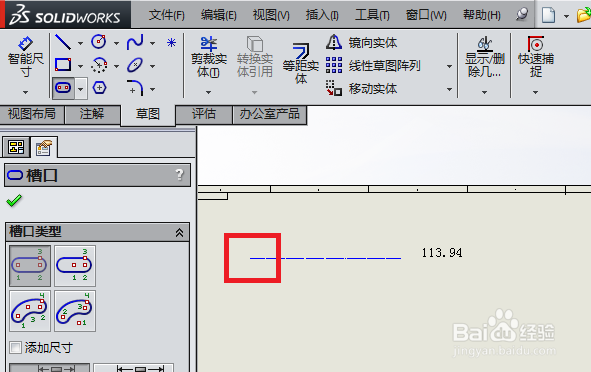Select the Smart Dimension tool
Image resolution: width=591 pixels, height=372 pixels.
click(25, 57)
